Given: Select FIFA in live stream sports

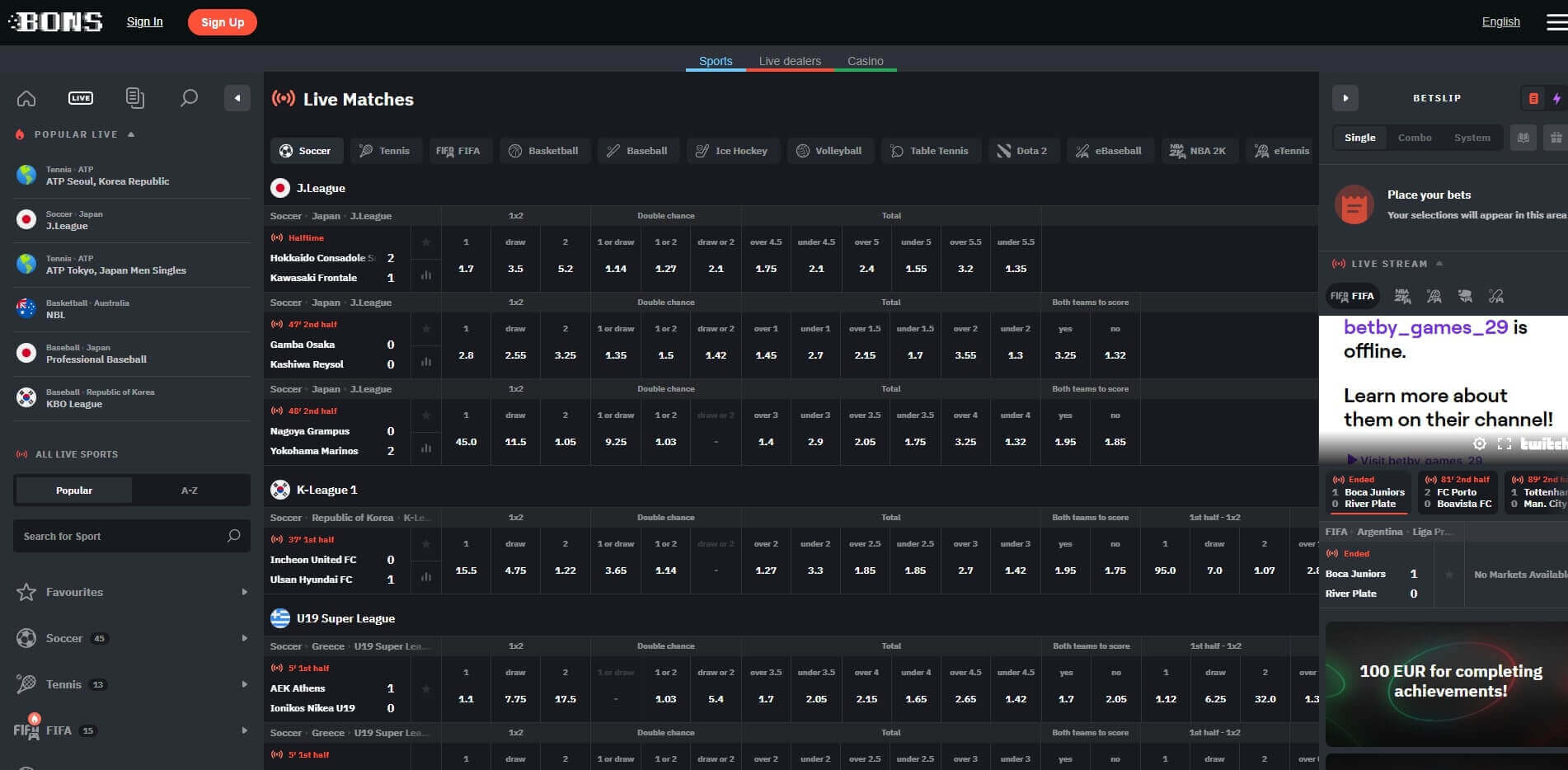Looking at the screenshot, I should coord(1352,296).
